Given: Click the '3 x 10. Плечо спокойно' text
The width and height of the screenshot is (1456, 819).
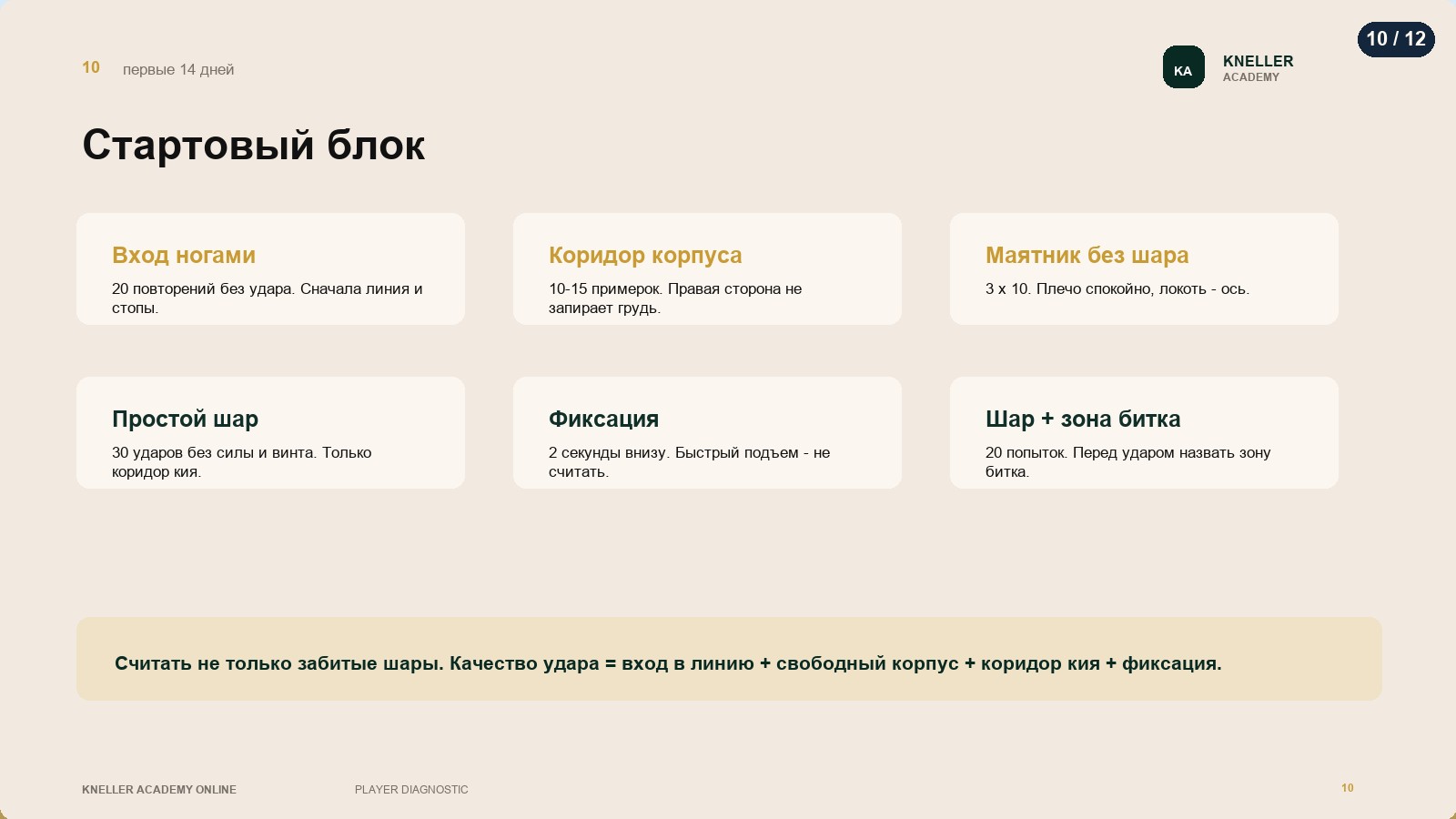Looking at the screenshot, I should [1117, 288].
